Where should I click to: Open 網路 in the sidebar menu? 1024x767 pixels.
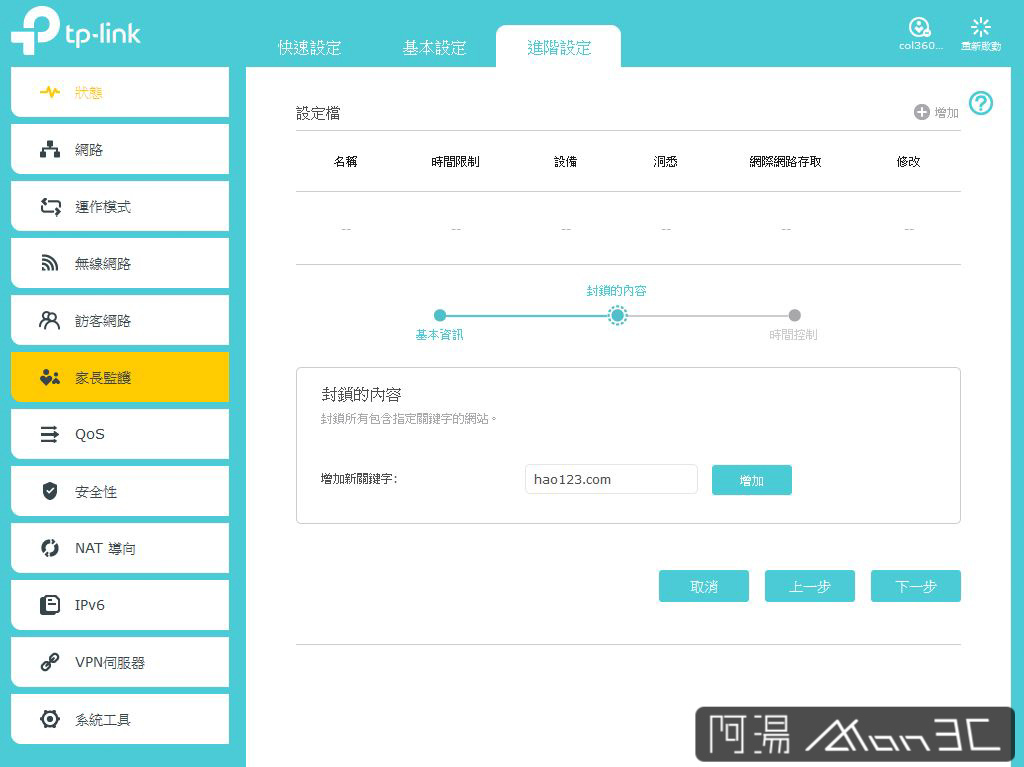[120, 150]
